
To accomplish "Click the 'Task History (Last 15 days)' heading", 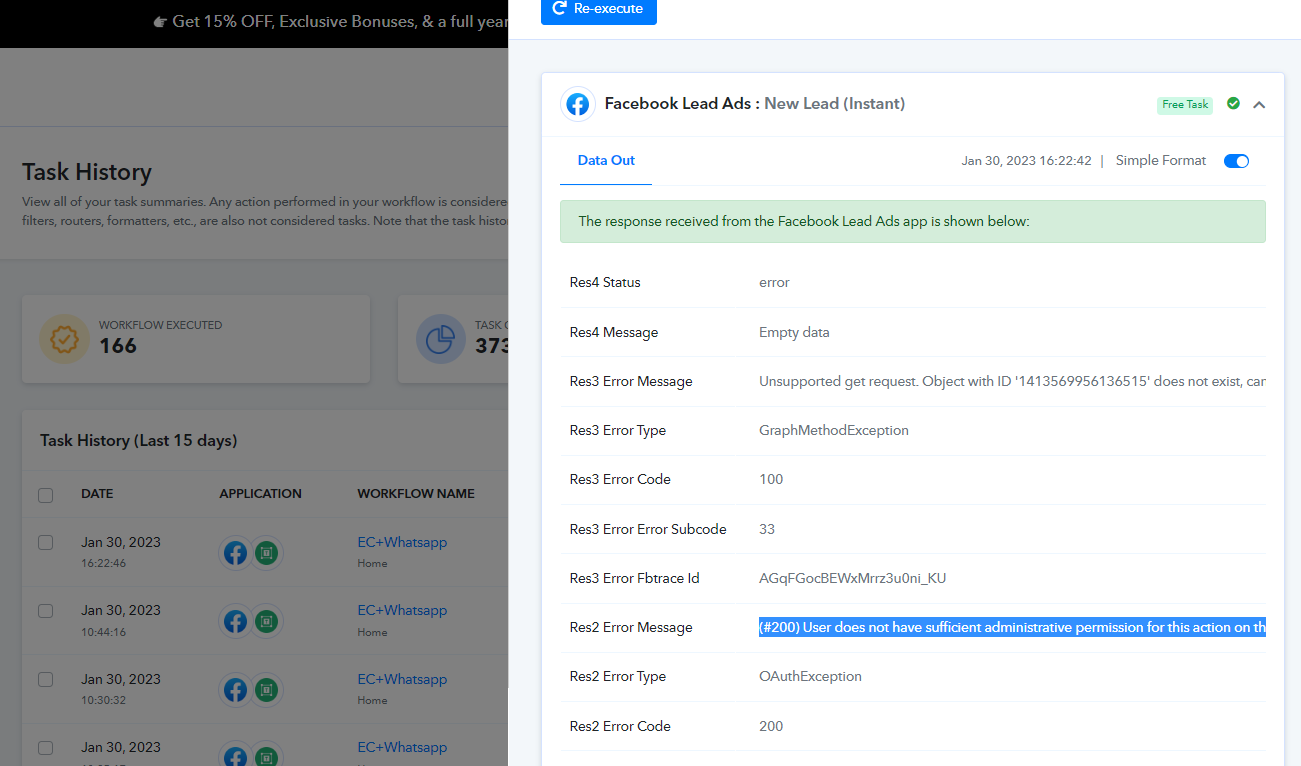I will point(138,440).
